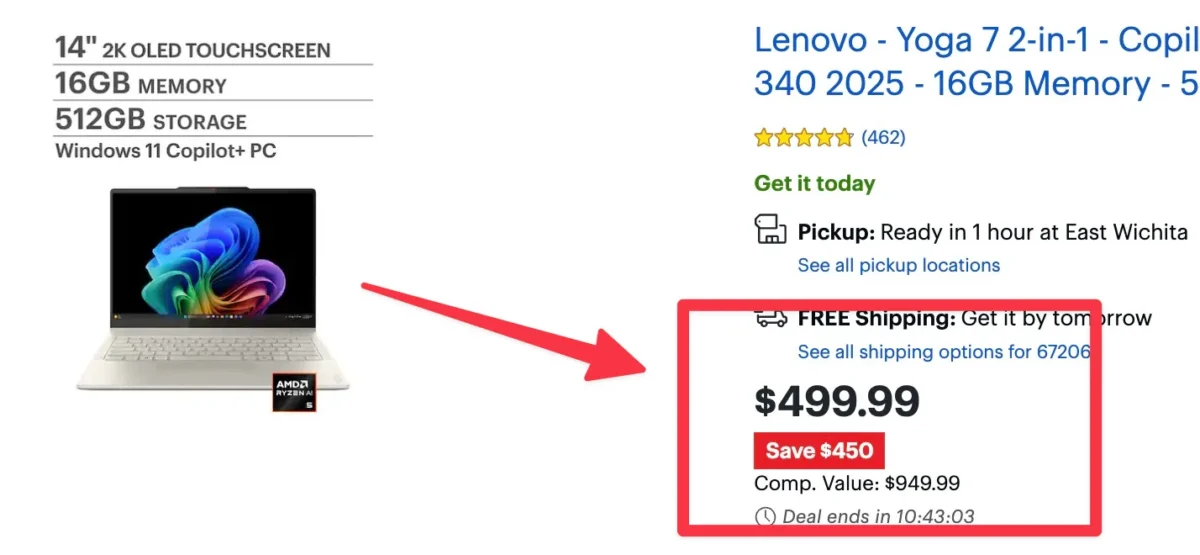Click the 16GB Memory spec line
This screenshot has width=1200, height=555.
coord(141,84)
